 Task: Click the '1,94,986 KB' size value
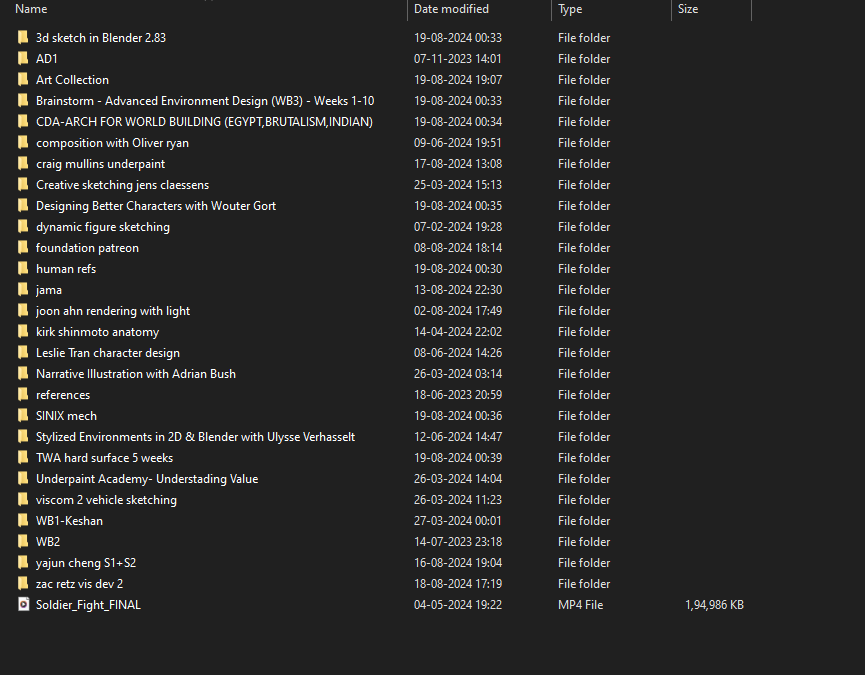point(714,604)
